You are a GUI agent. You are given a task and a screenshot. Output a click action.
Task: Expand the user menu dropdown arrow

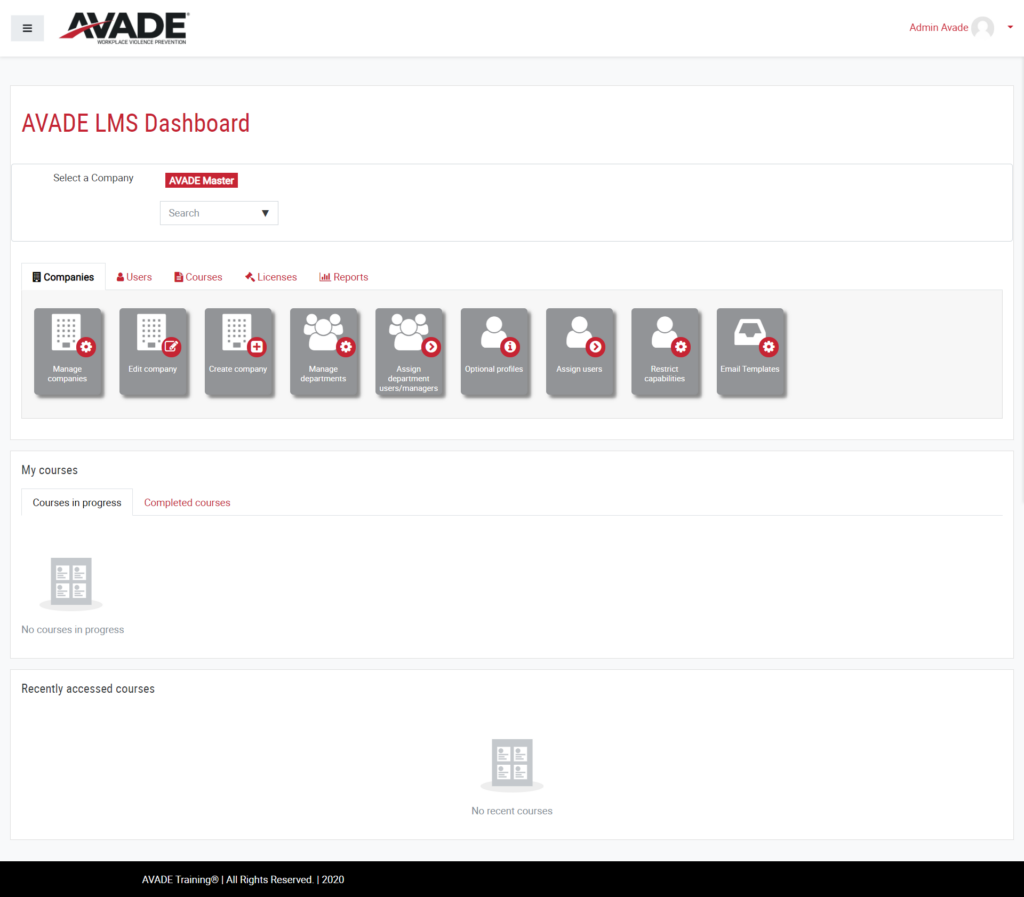pyautogui.click(x=1010, y=27)
